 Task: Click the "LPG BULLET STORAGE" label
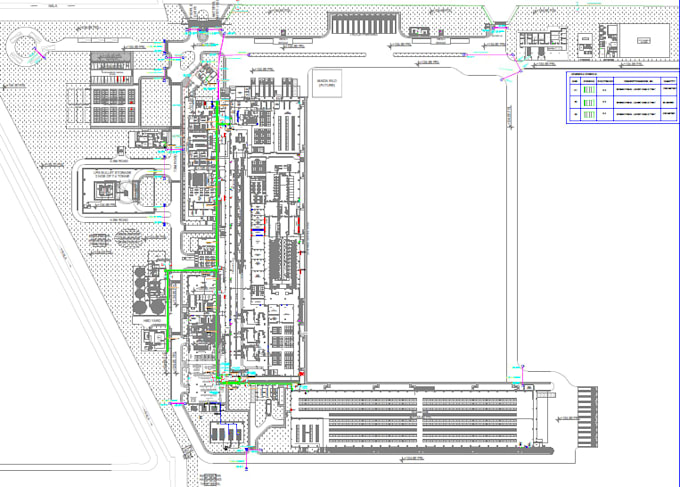112,173
